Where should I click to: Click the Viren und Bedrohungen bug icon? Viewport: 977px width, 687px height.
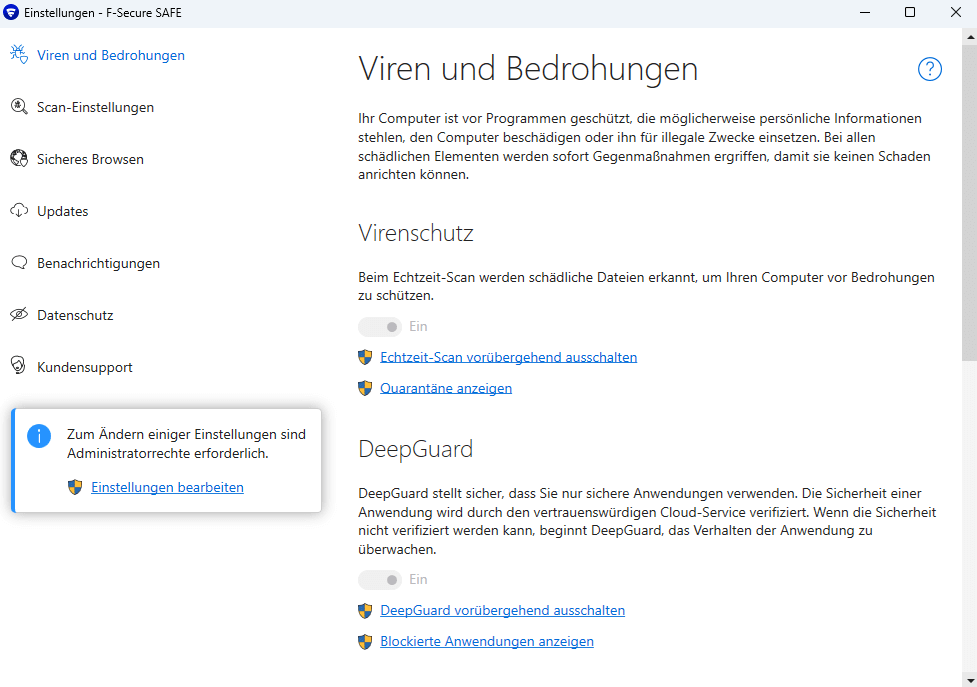(x=19, y=55)
